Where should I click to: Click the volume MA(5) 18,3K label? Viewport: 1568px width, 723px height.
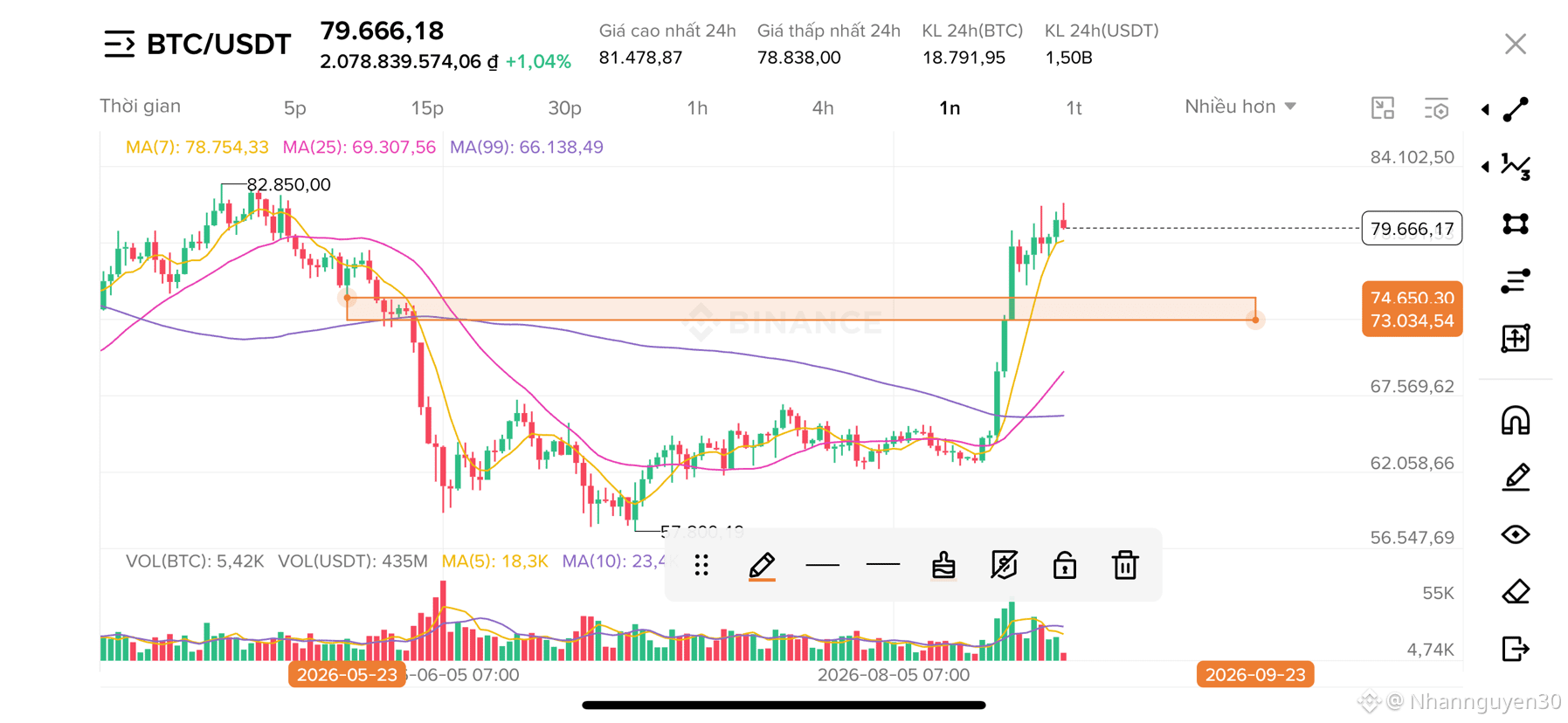click(494, 561)
